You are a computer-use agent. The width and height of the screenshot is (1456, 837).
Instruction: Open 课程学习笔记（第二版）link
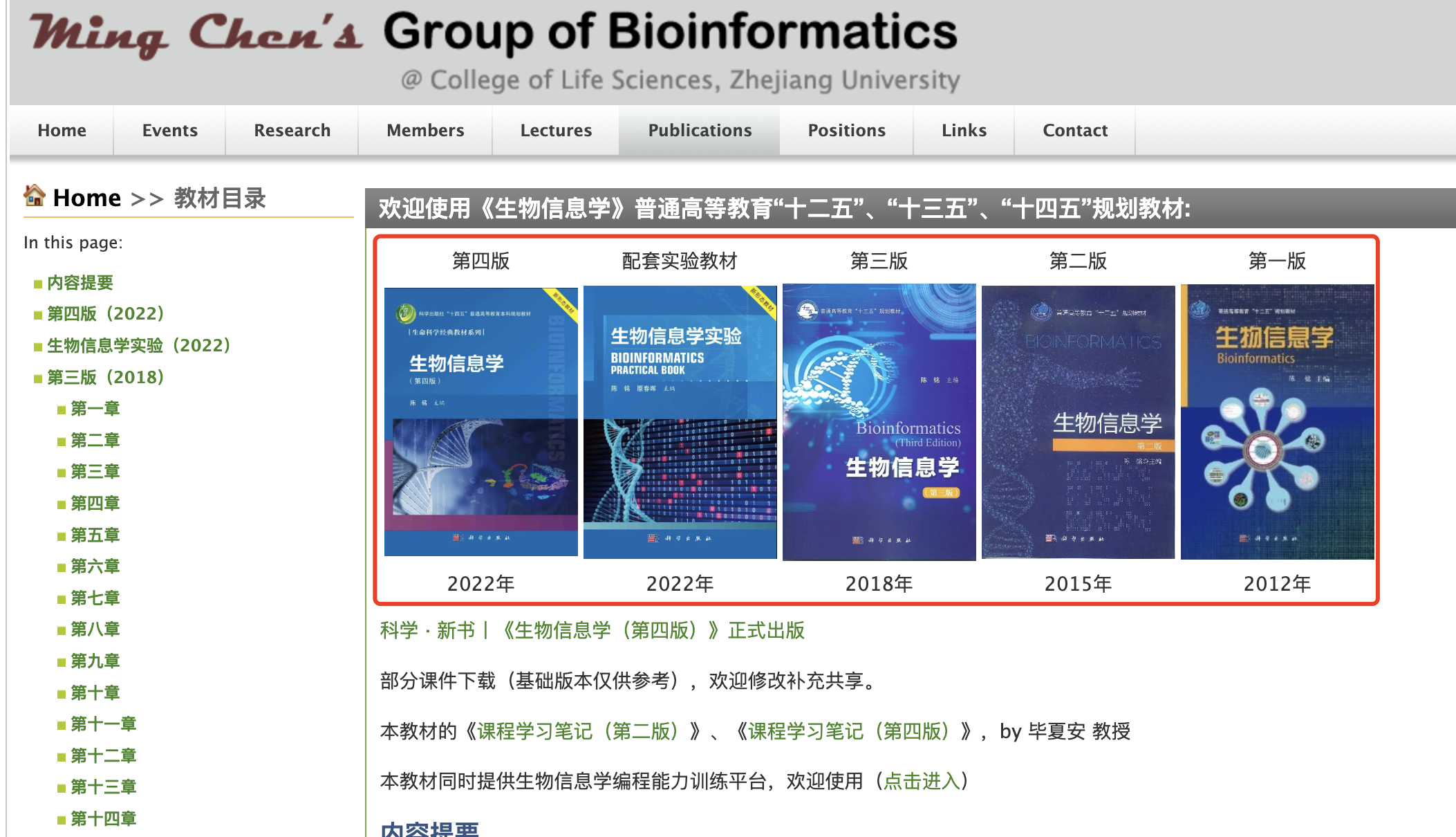point(578,731)
